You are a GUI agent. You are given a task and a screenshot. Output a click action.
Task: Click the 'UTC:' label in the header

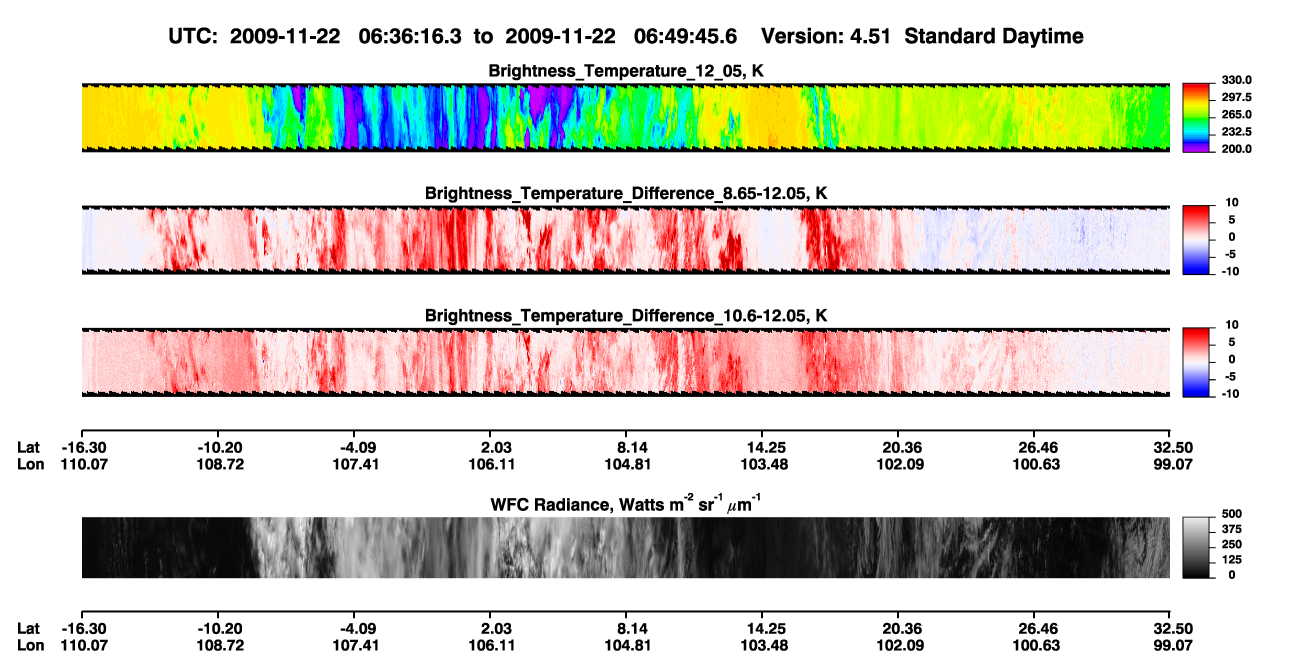194,37
